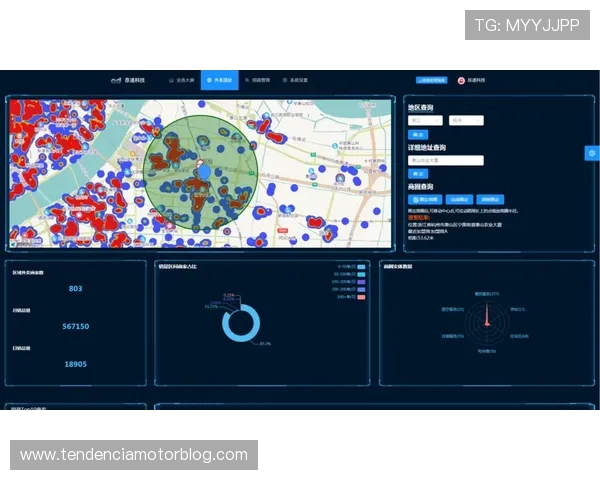600x480 pixels.
Task: Click the third business-circle query button
Action: tap(488, 199)
